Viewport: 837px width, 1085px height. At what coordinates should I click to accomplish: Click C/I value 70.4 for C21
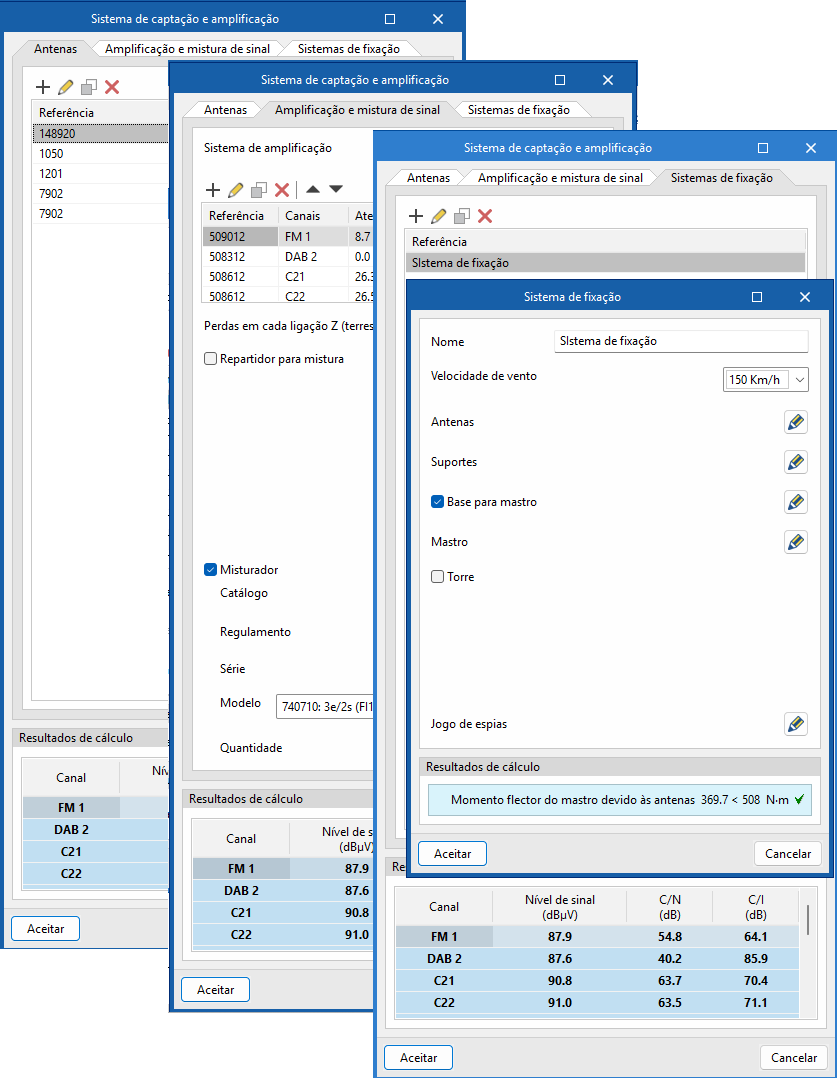[755, 981]
